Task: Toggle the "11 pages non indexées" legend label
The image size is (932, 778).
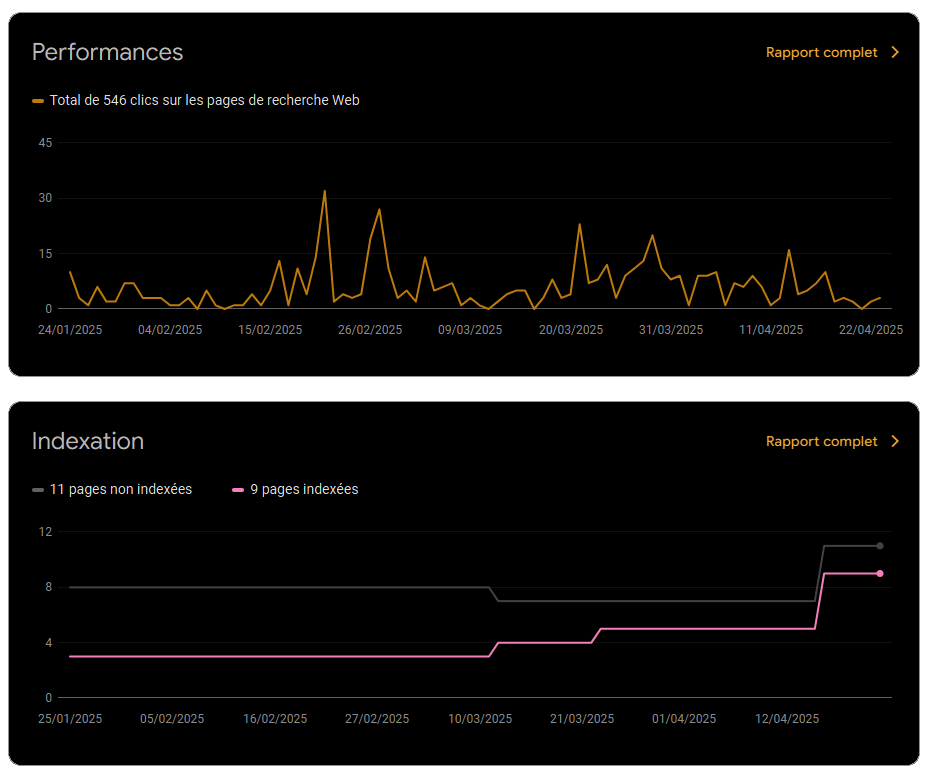Action: pyautogui.click(x=120, y=489)
